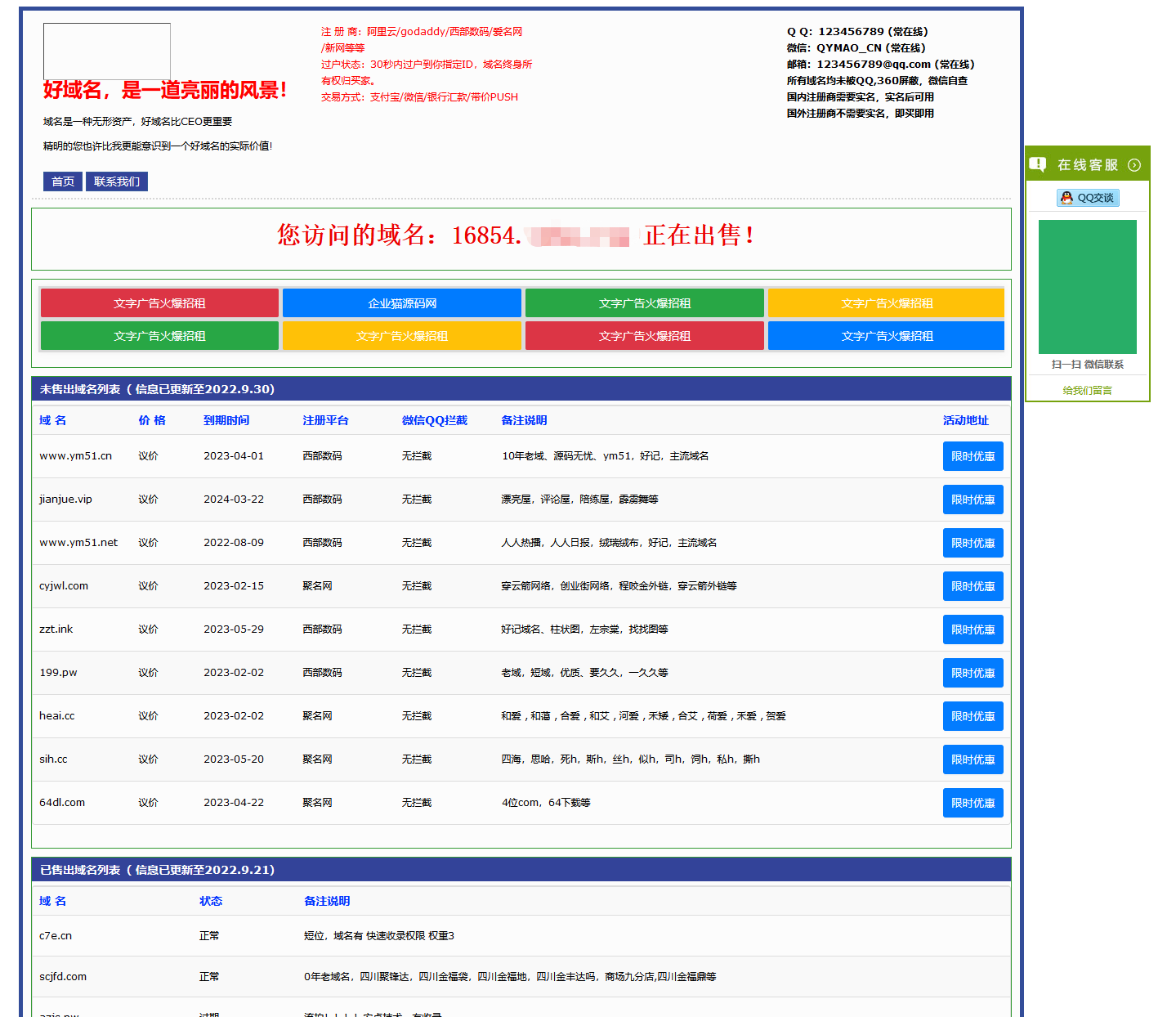This screenshot has width=1176, height=1017.
Task: Click 限时优惠 button for 64dl.com
Action: click(x=973, y=803)
